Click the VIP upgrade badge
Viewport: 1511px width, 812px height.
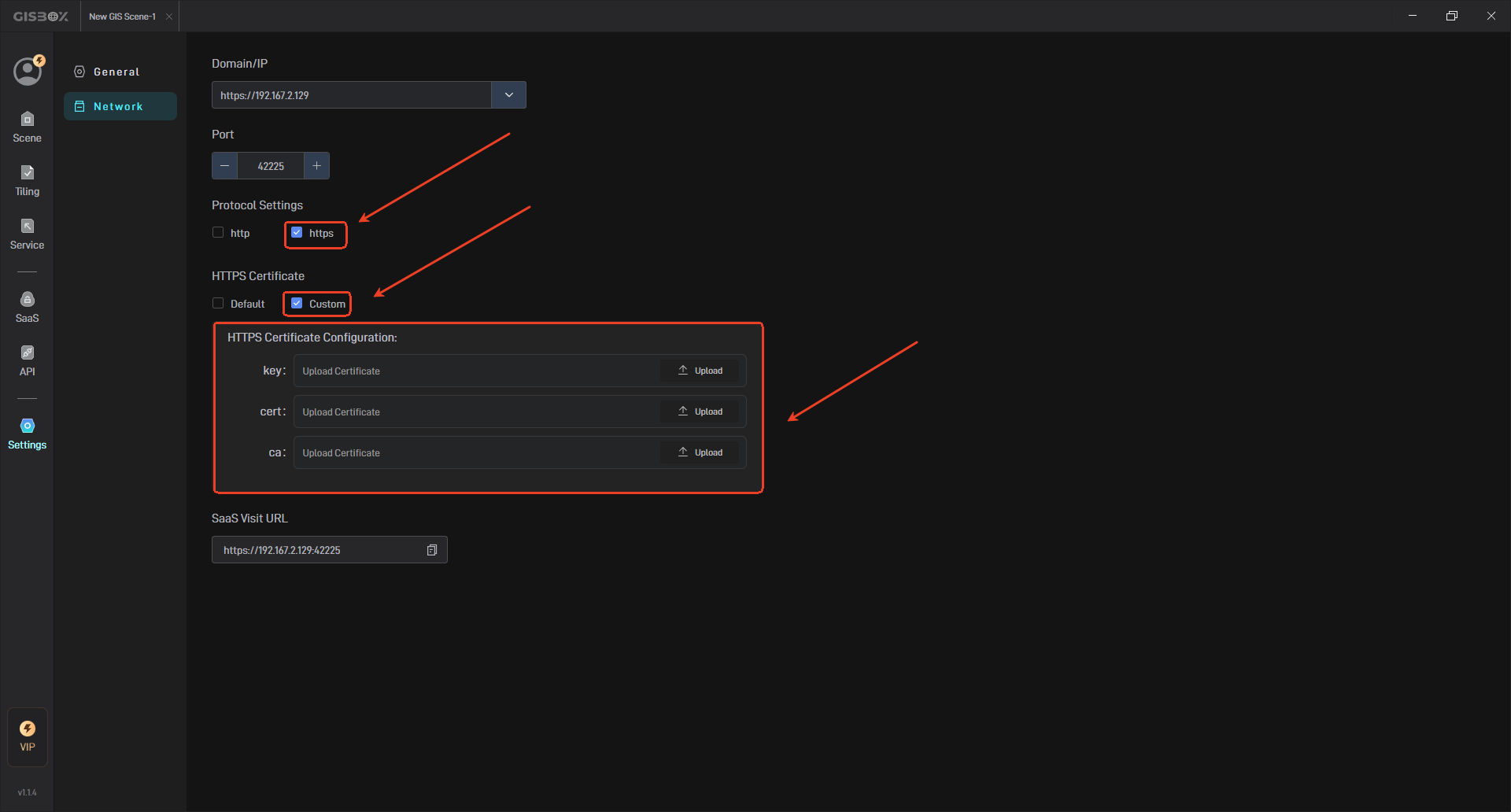tap(28, 736)
